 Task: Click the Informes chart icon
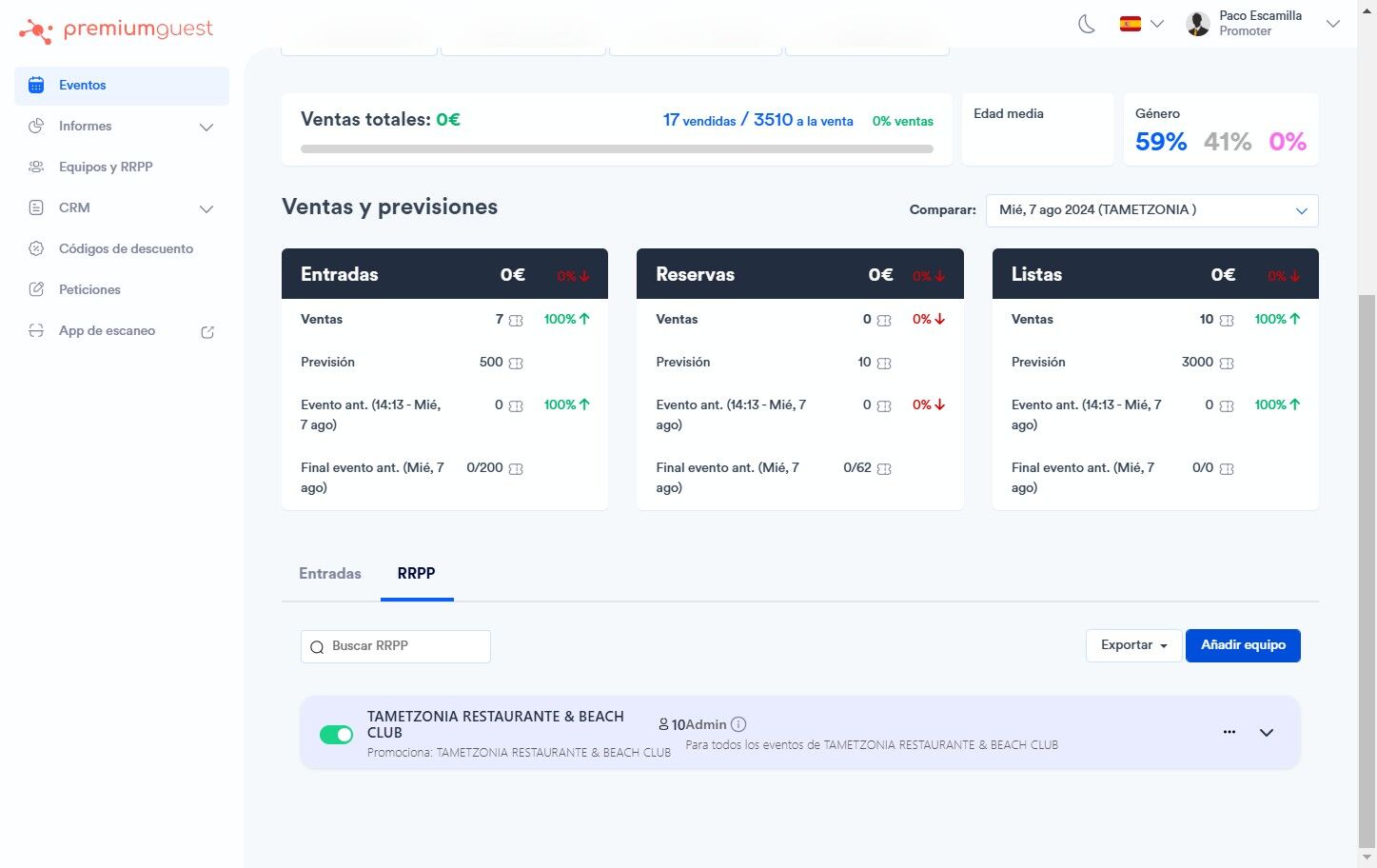36,126
